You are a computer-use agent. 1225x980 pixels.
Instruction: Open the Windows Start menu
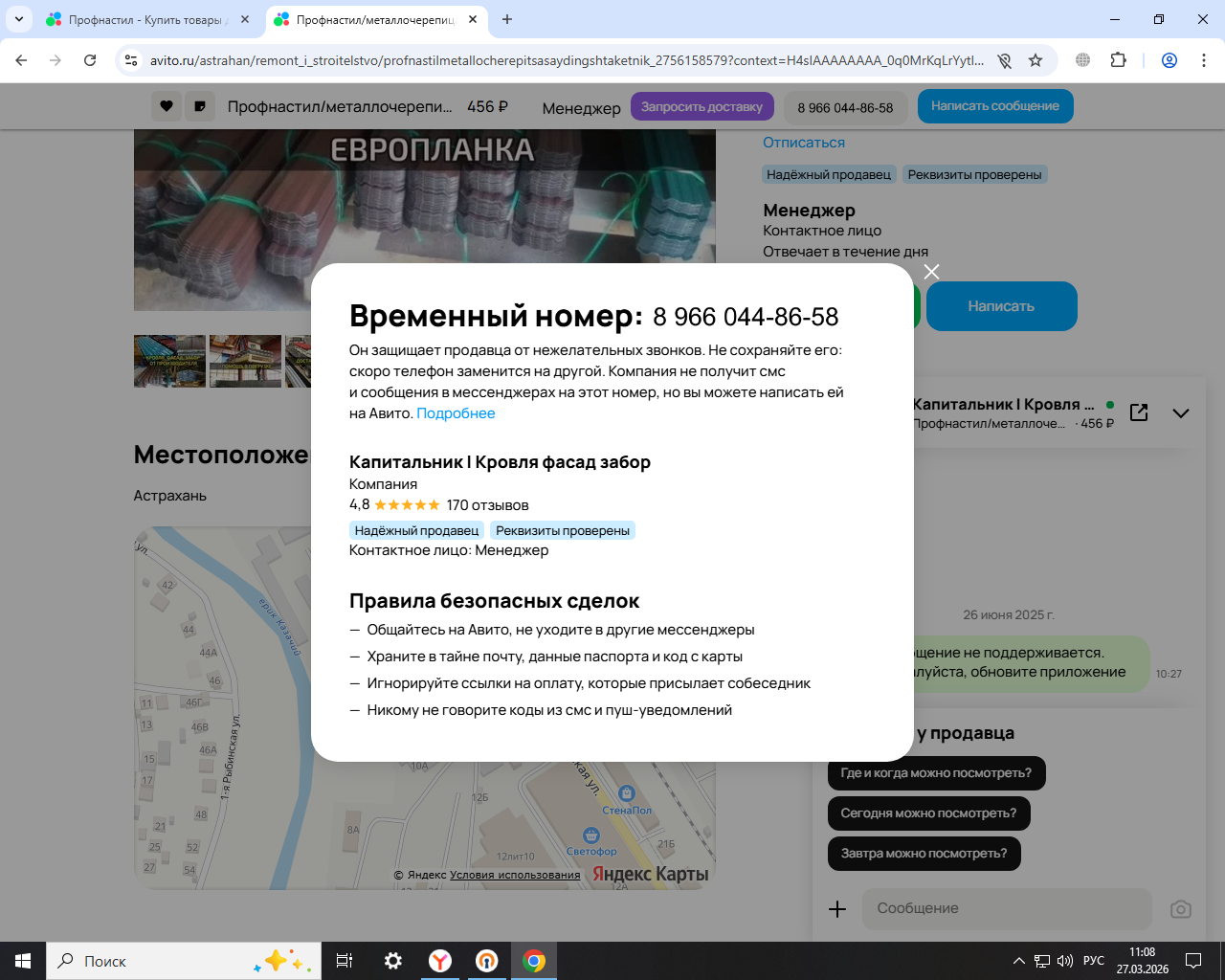pos(23,961)
